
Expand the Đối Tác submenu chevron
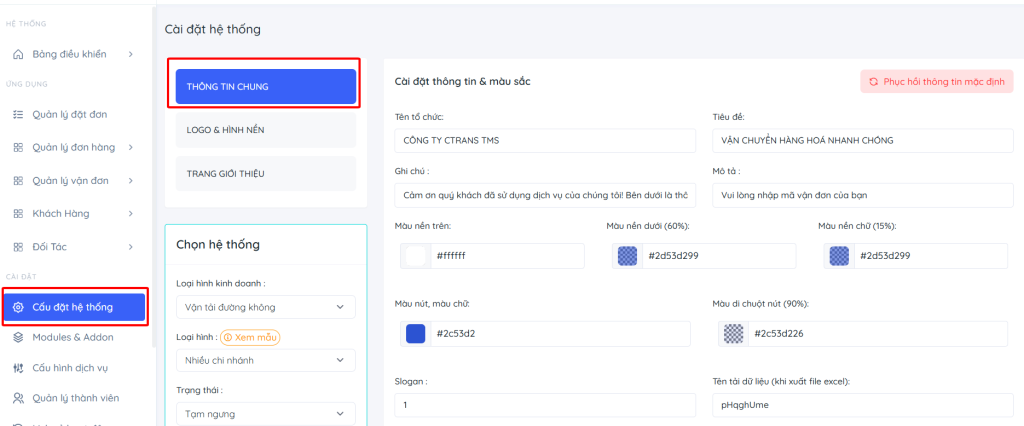tap(131, 246)
